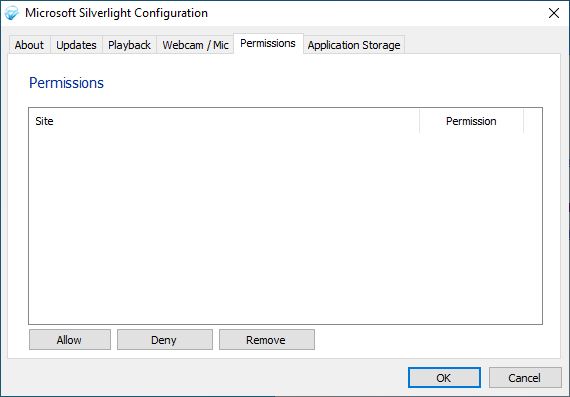The width and height of the screenshot is (570, 397).
Task: Click the Microsoft Silverlight Configuration title text
Action: tap(116, 13)
